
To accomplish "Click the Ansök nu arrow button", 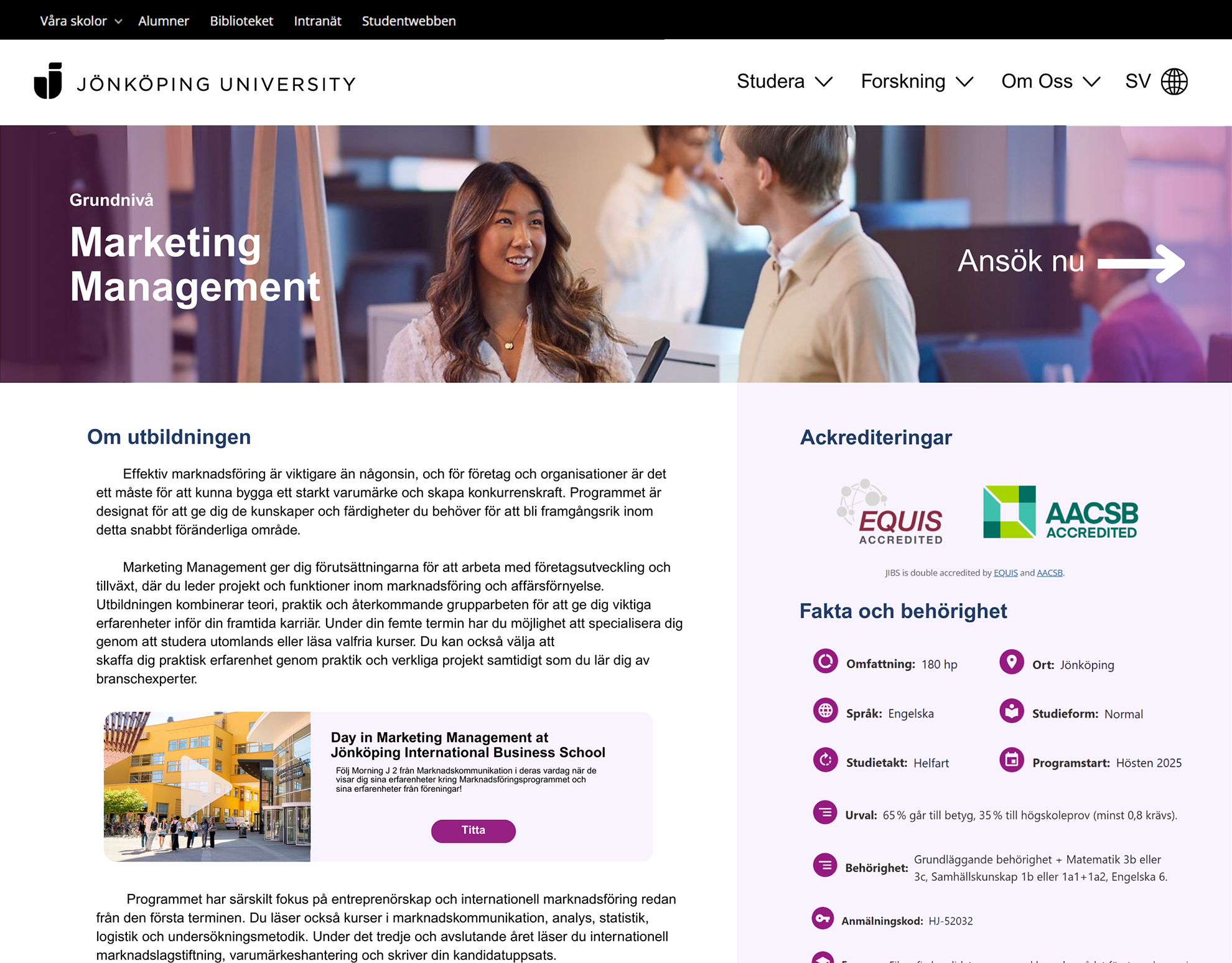I will [1071, 261].
